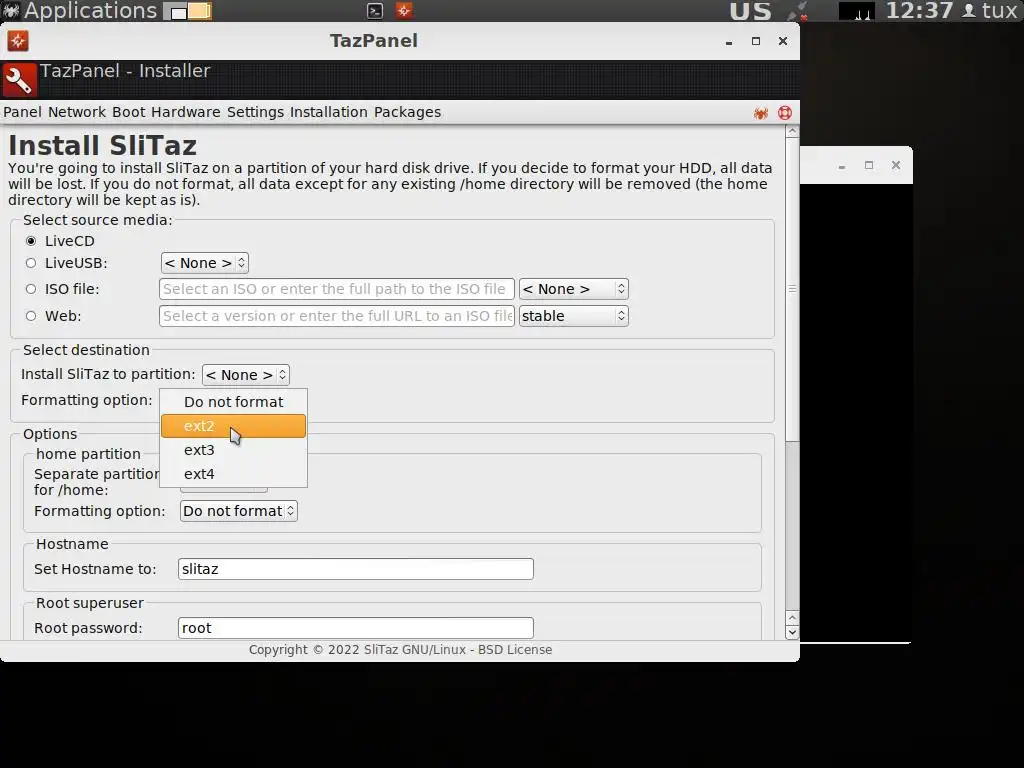Viewport: 1024px width, 768px height.
Task: Click the CPU monitor tray graph
Action: [x=856, y=10]
